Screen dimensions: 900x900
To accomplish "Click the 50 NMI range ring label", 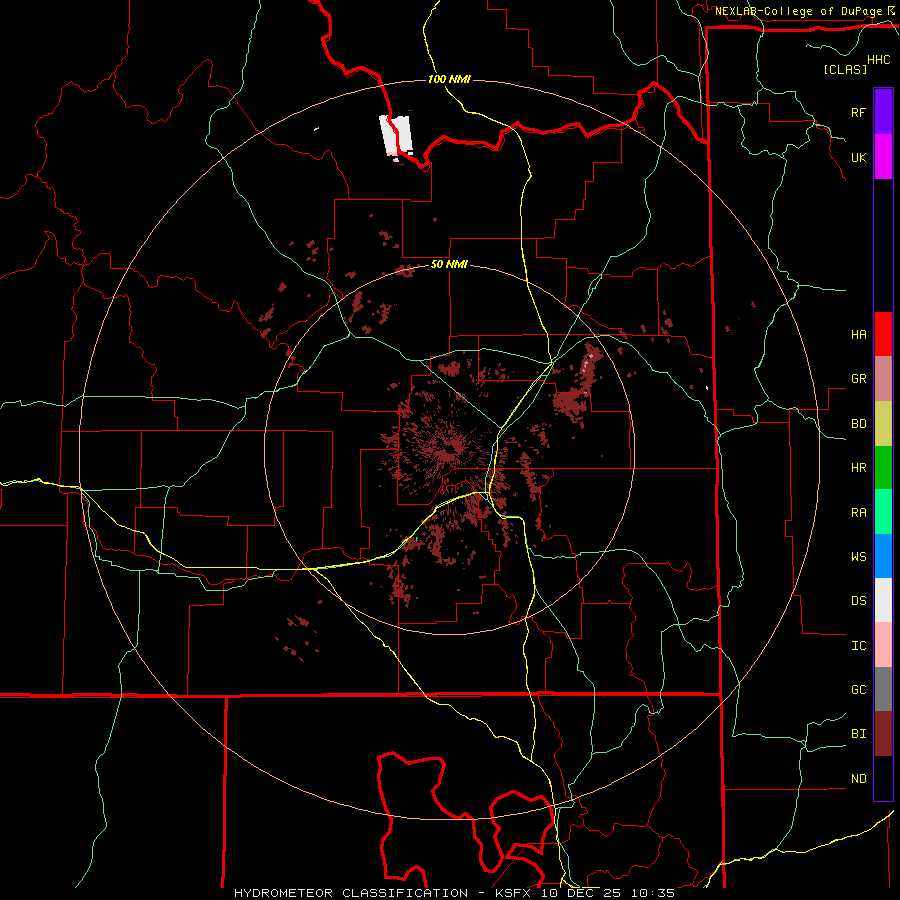I will (449, 265).
